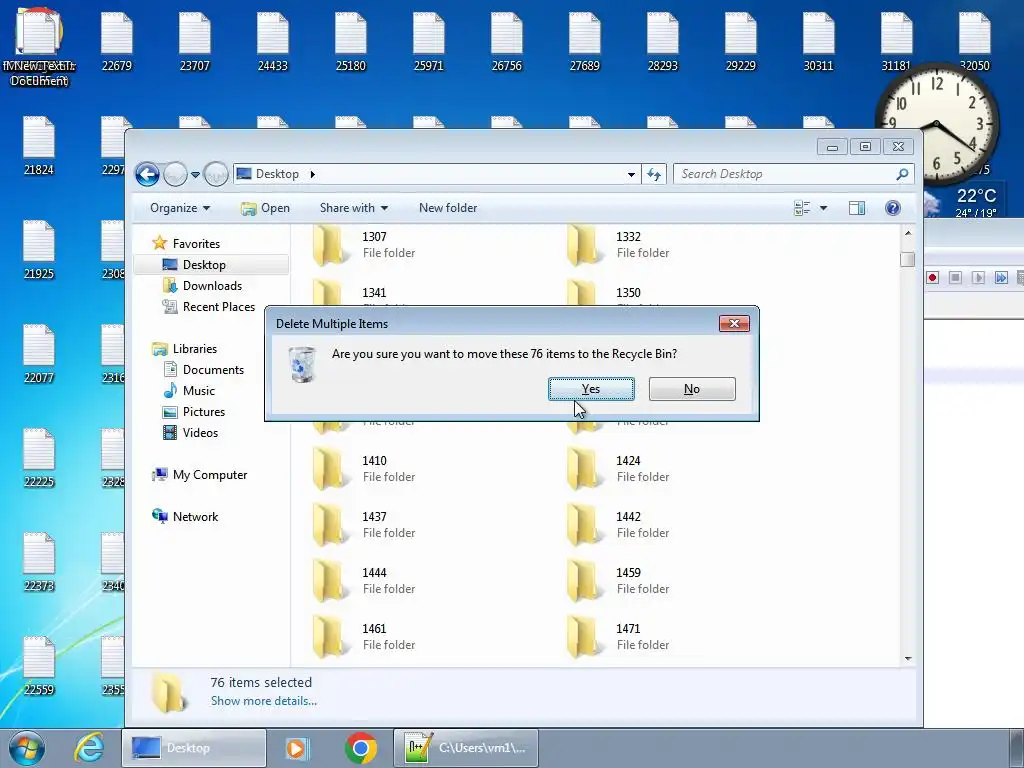
Task: Open Media Player from taskbar
Action: pyautogui.click(x=297, y=748)
